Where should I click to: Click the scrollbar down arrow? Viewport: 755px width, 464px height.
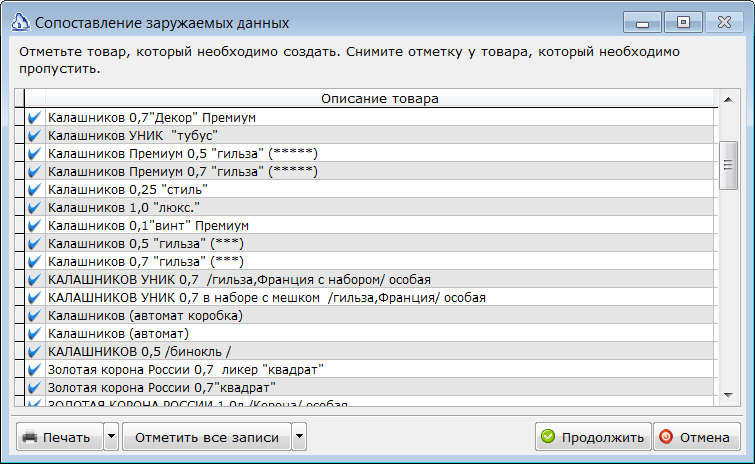coord(729,395)
